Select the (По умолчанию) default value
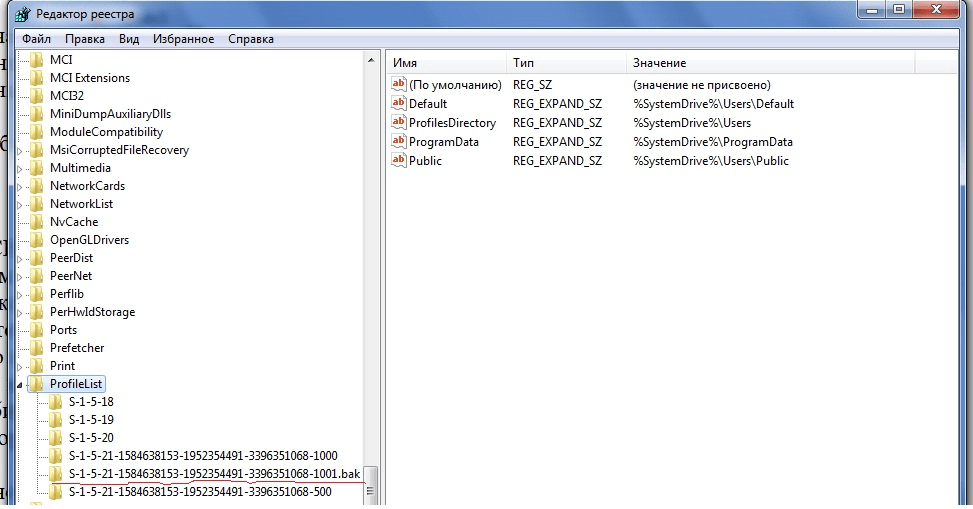Screen dimensions: 973x509 point(455,85)
